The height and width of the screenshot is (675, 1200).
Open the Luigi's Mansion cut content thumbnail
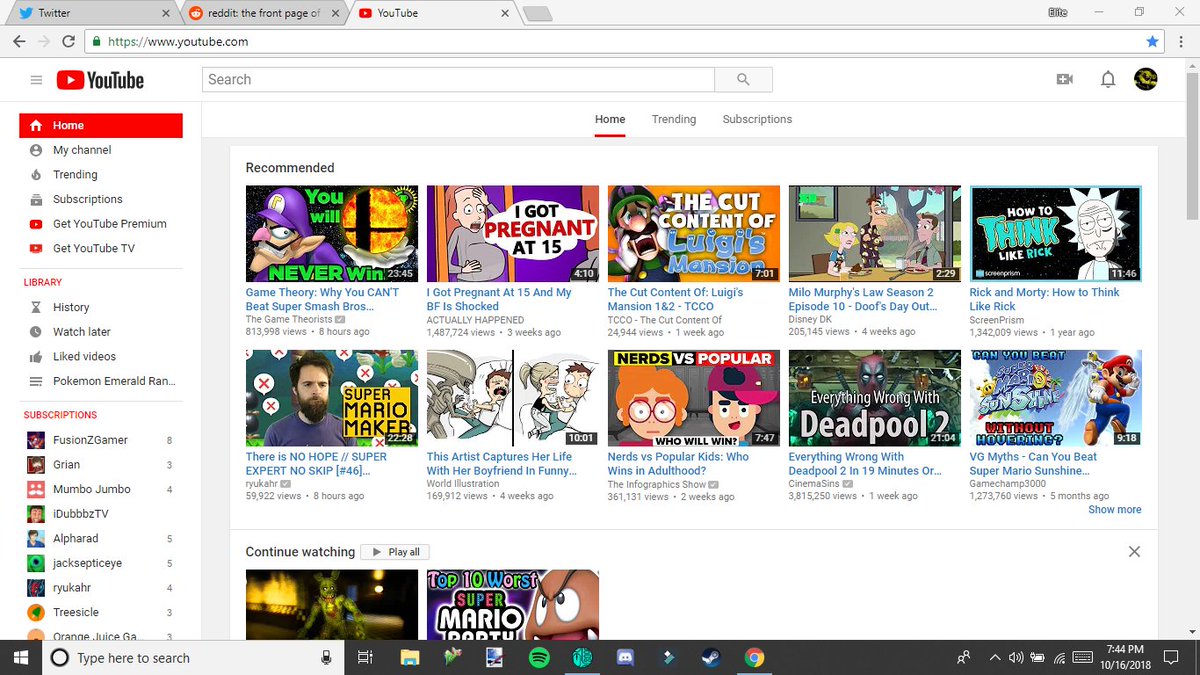click(694, 233)
